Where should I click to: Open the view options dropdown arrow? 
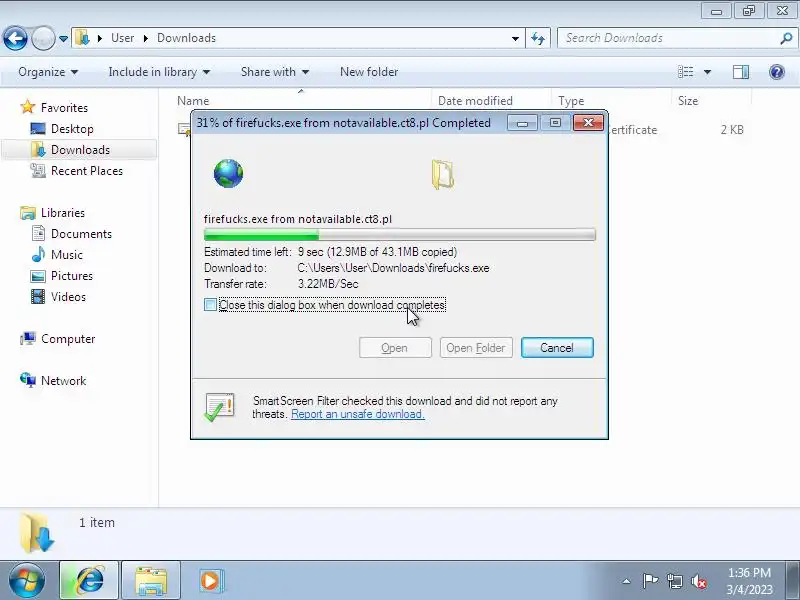coord(707,72)
